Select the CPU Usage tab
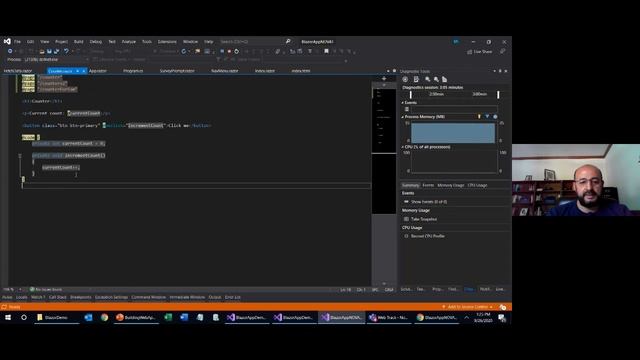The image size is (640, 360). coord(477,185)
